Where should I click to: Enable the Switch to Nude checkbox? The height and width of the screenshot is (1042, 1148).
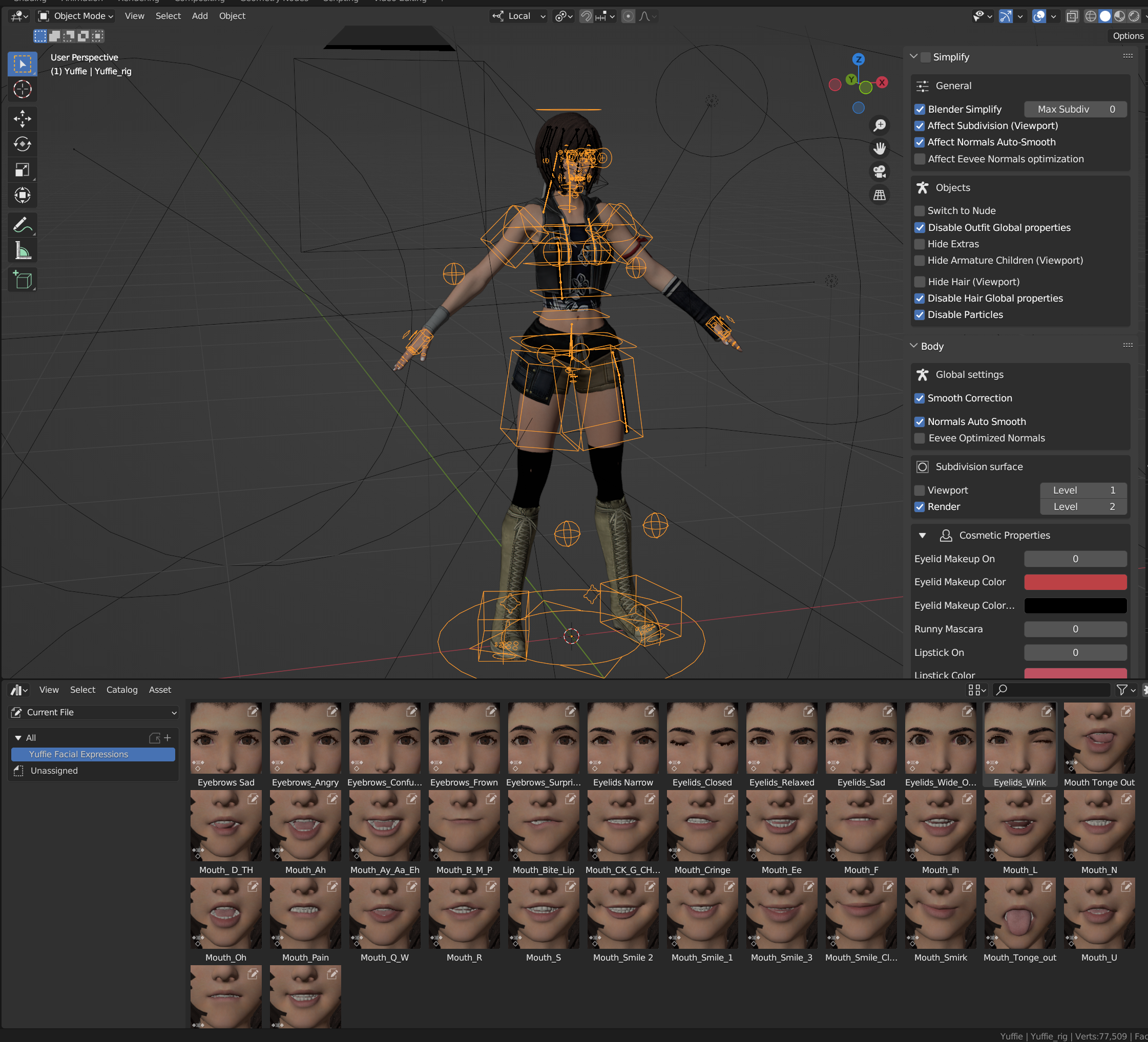pos(919,210)
